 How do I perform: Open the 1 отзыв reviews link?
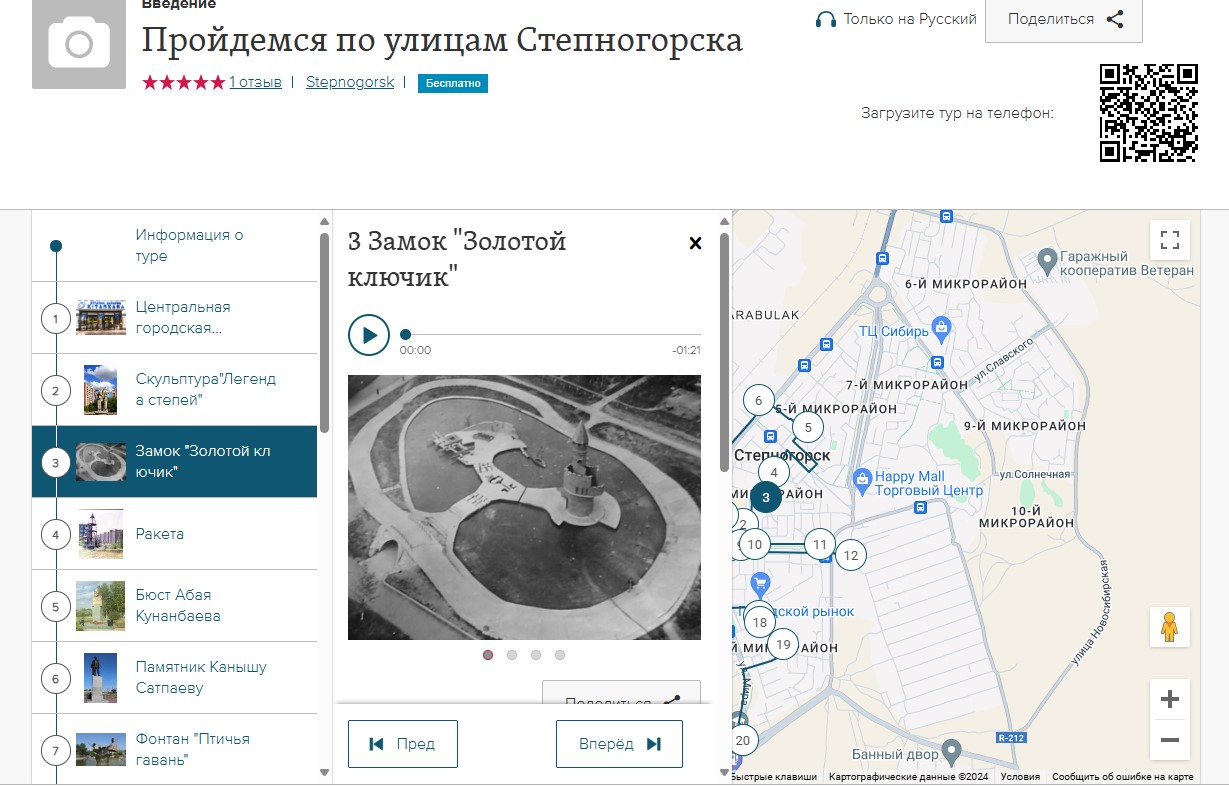[x=255, y=82]
